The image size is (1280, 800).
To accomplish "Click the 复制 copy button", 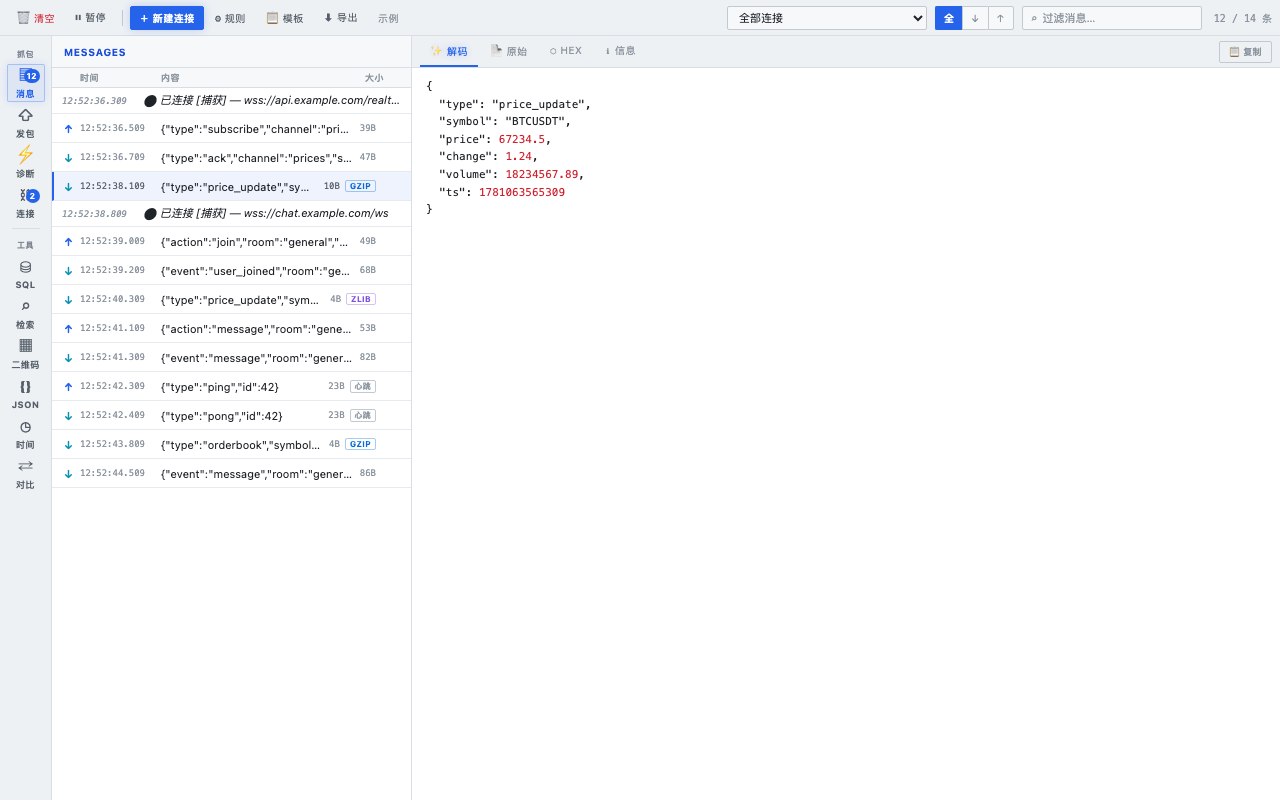I will pyautogui.click(x=1245, y=52).
